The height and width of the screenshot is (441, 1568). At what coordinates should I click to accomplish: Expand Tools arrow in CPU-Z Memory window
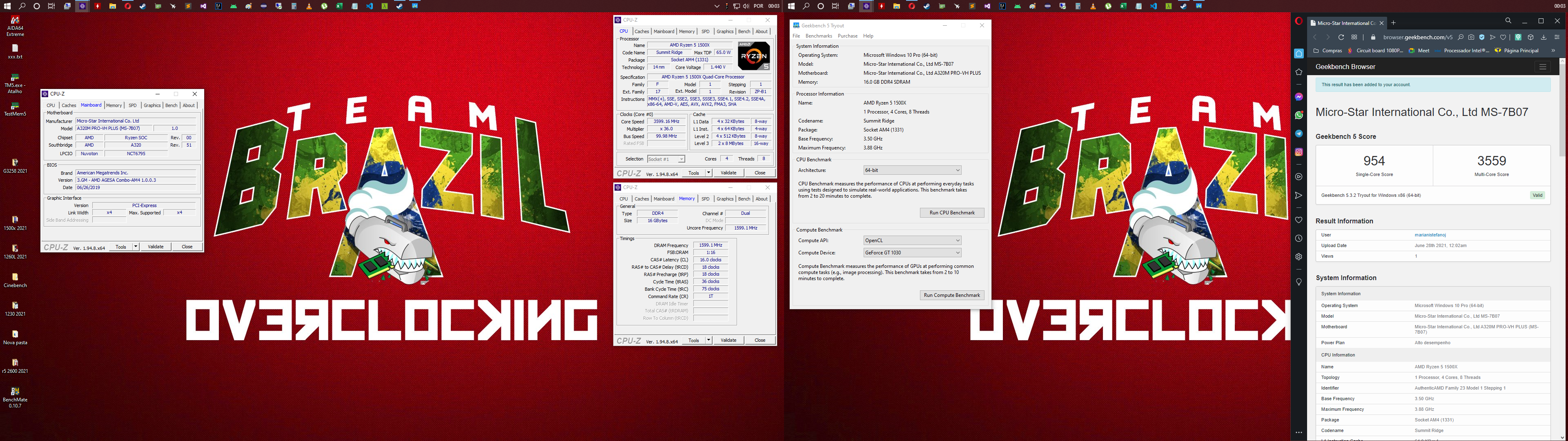point(708,340)
